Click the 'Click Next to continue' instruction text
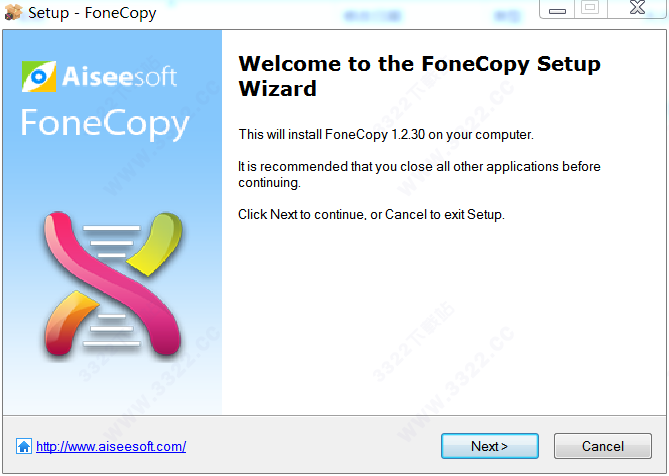669x476 pixels. click(371, 215)
